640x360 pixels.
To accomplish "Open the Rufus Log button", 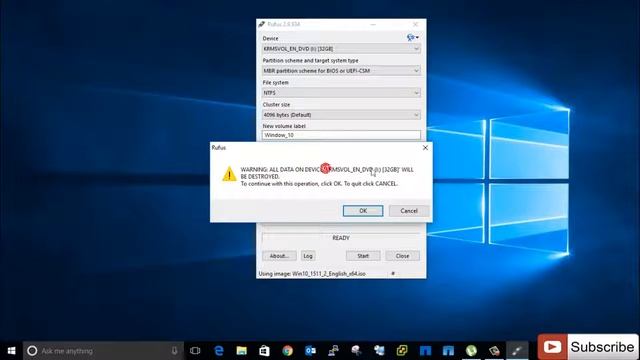I will 308,256.
